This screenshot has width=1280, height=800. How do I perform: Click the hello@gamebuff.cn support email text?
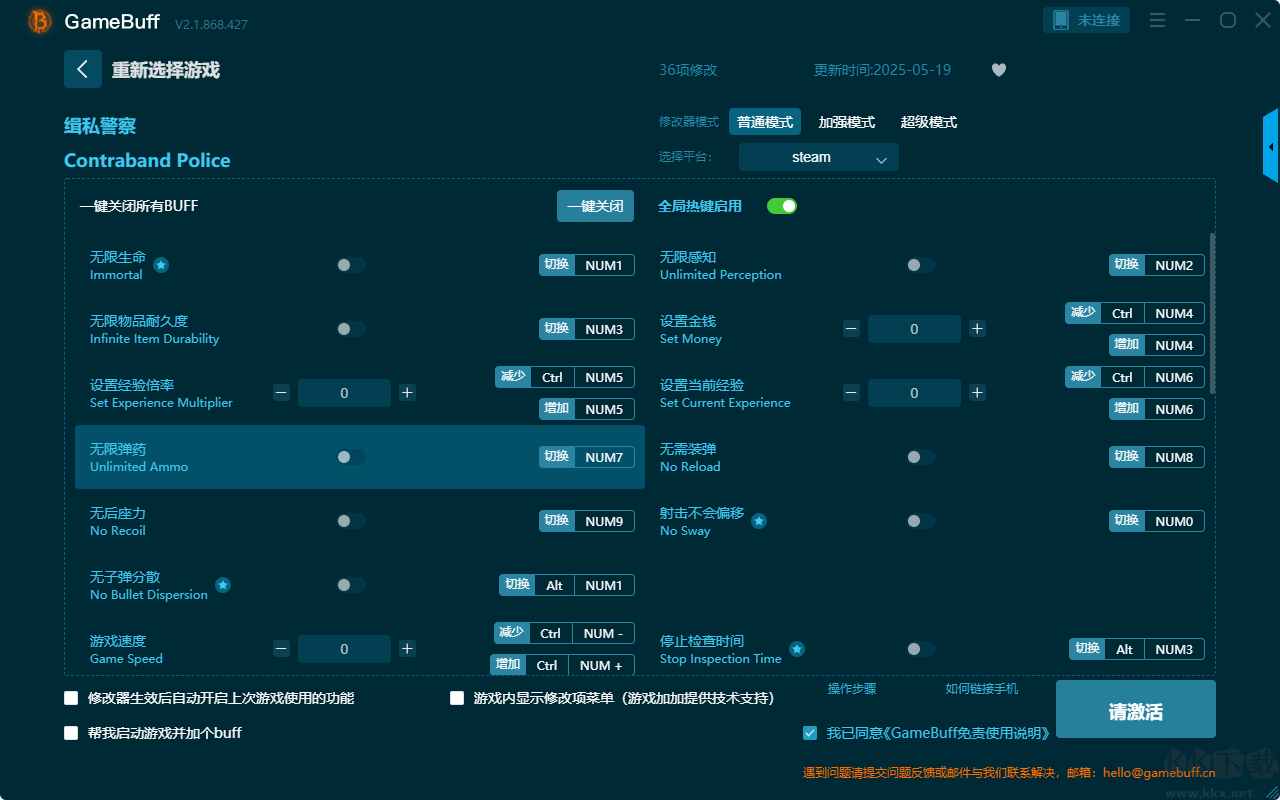point(1159,773)
